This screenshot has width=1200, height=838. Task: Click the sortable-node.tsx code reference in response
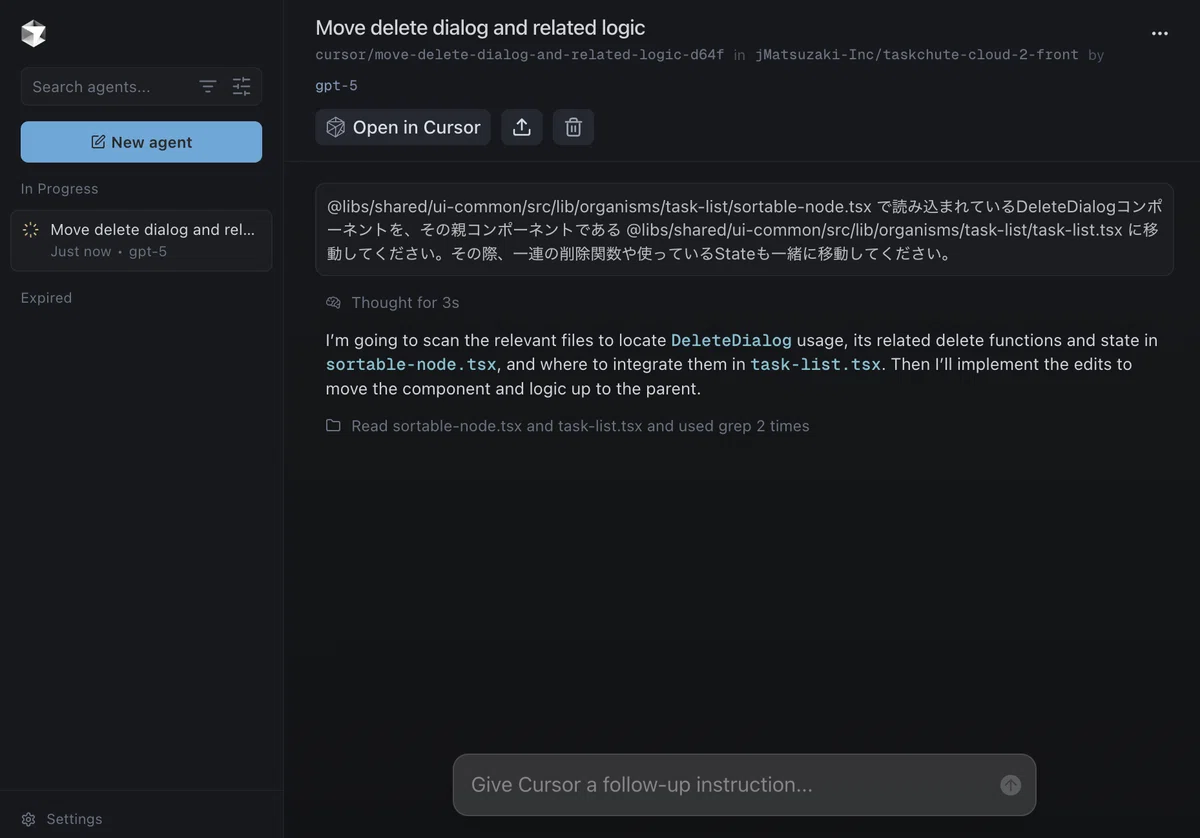pos(411,365)
